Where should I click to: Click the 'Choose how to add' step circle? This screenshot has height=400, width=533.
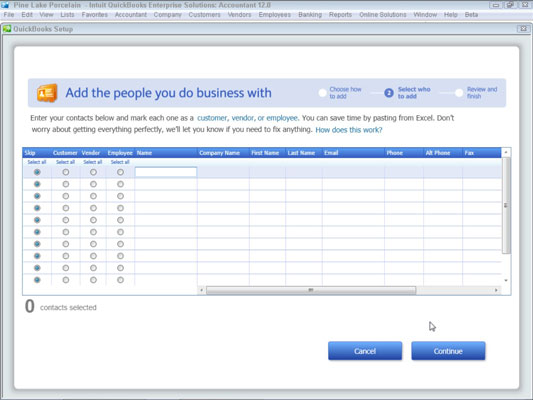(322, 93)
